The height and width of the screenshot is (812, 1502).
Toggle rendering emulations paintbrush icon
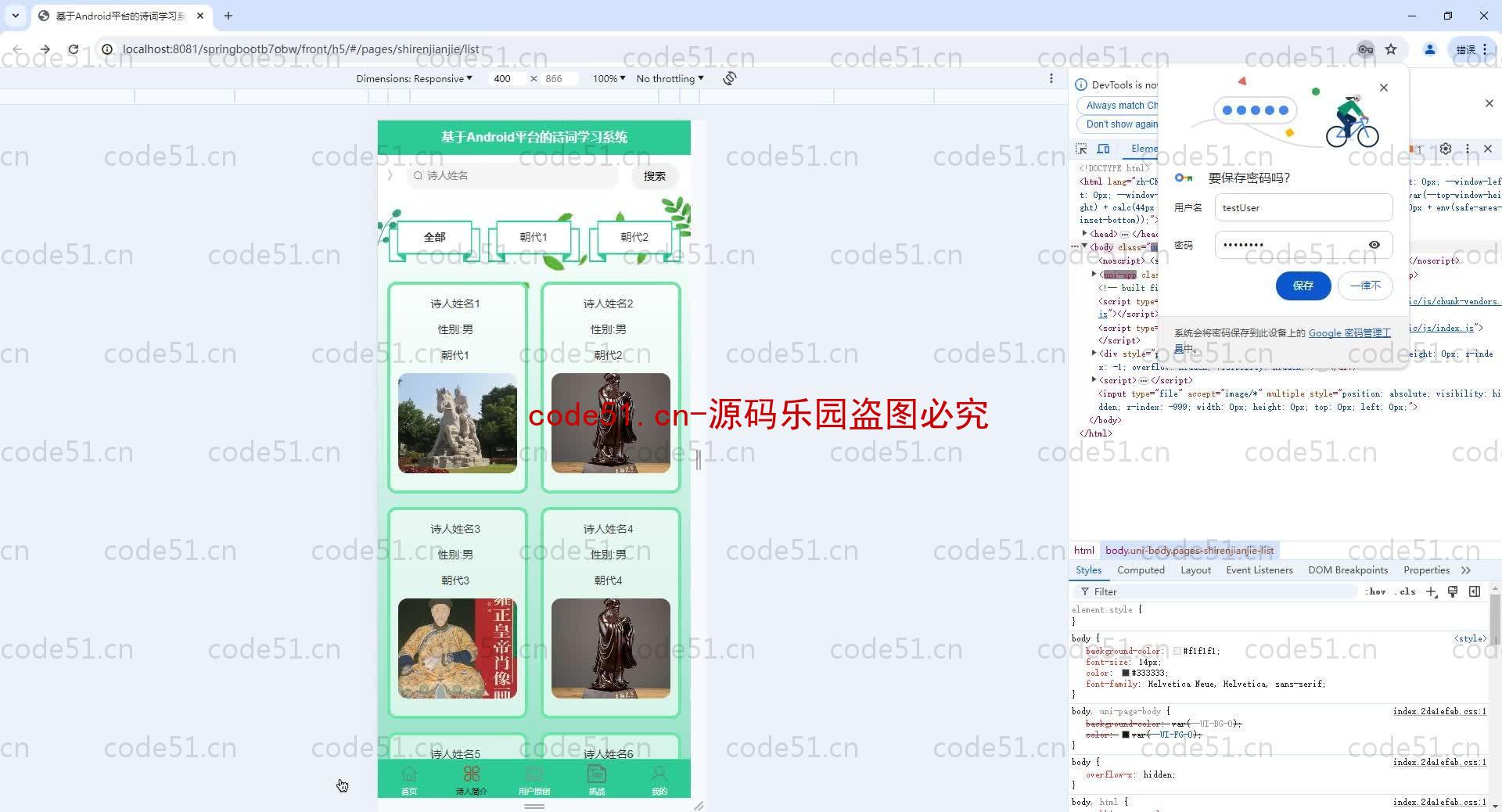click(x=1453, y=591)
